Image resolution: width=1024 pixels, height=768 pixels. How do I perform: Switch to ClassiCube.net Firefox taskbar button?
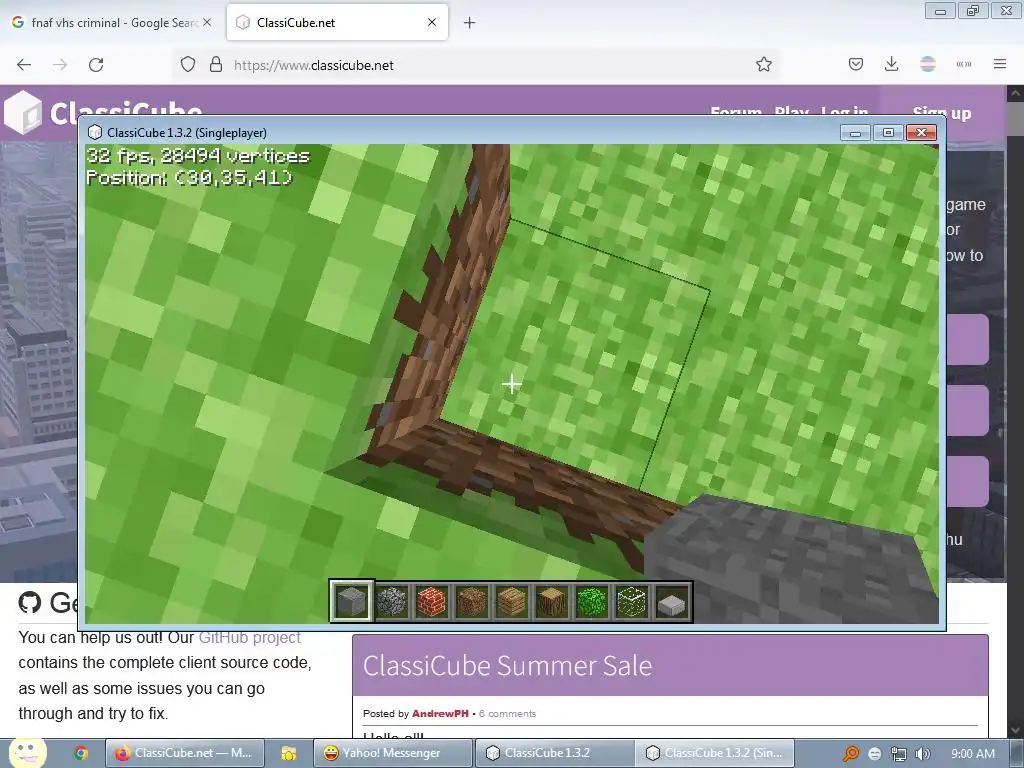tap(185, 753)
